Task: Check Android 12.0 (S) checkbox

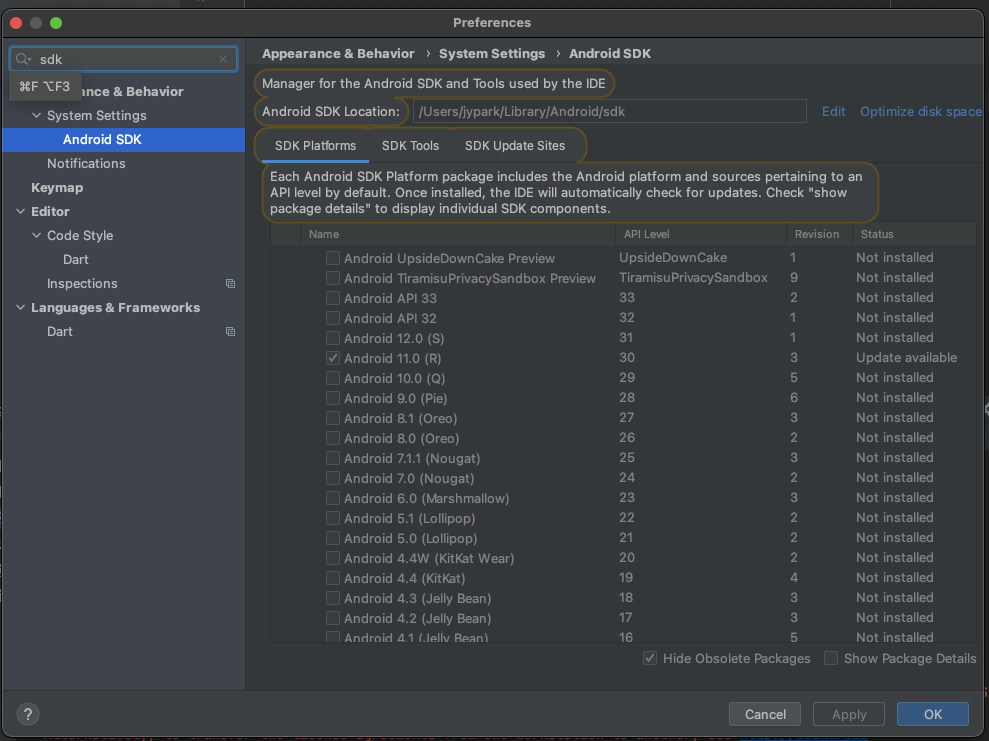Action: [x=333, y=338]
